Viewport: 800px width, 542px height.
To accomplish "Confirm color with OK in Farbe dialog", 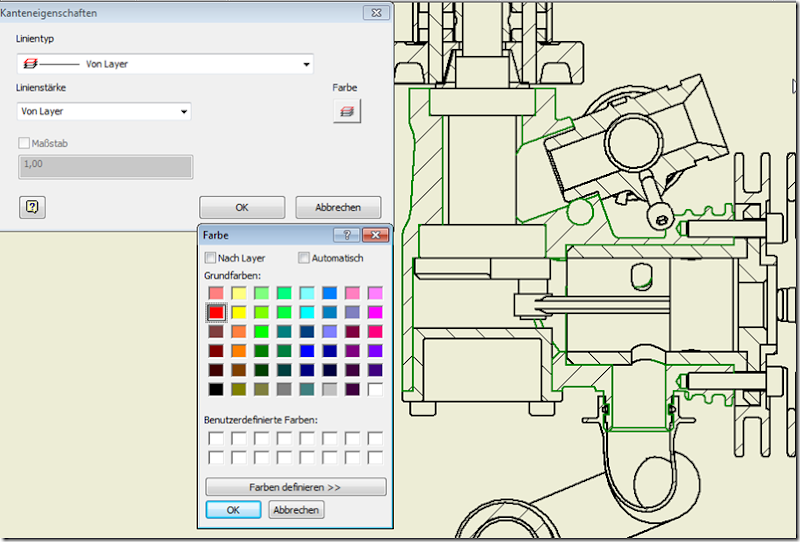I will [x=233, y=510].
